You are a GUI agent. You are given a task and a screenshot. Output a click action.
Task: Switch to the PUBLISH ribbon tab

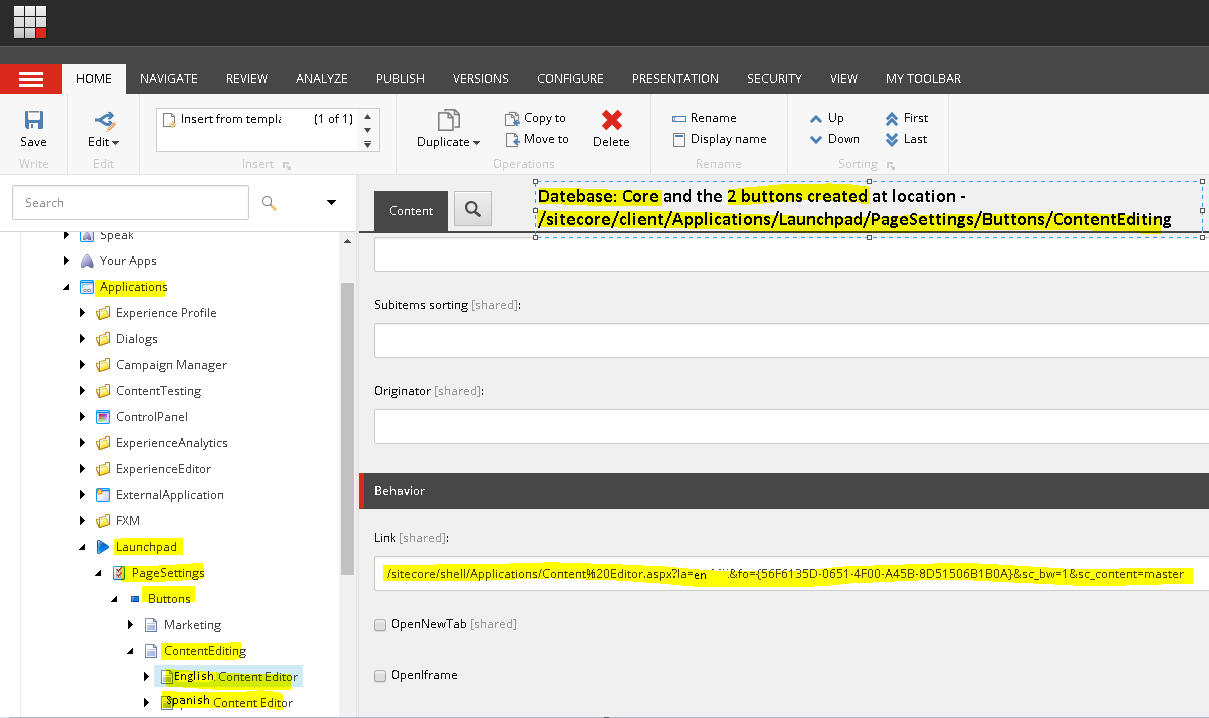tap(400, 79)
